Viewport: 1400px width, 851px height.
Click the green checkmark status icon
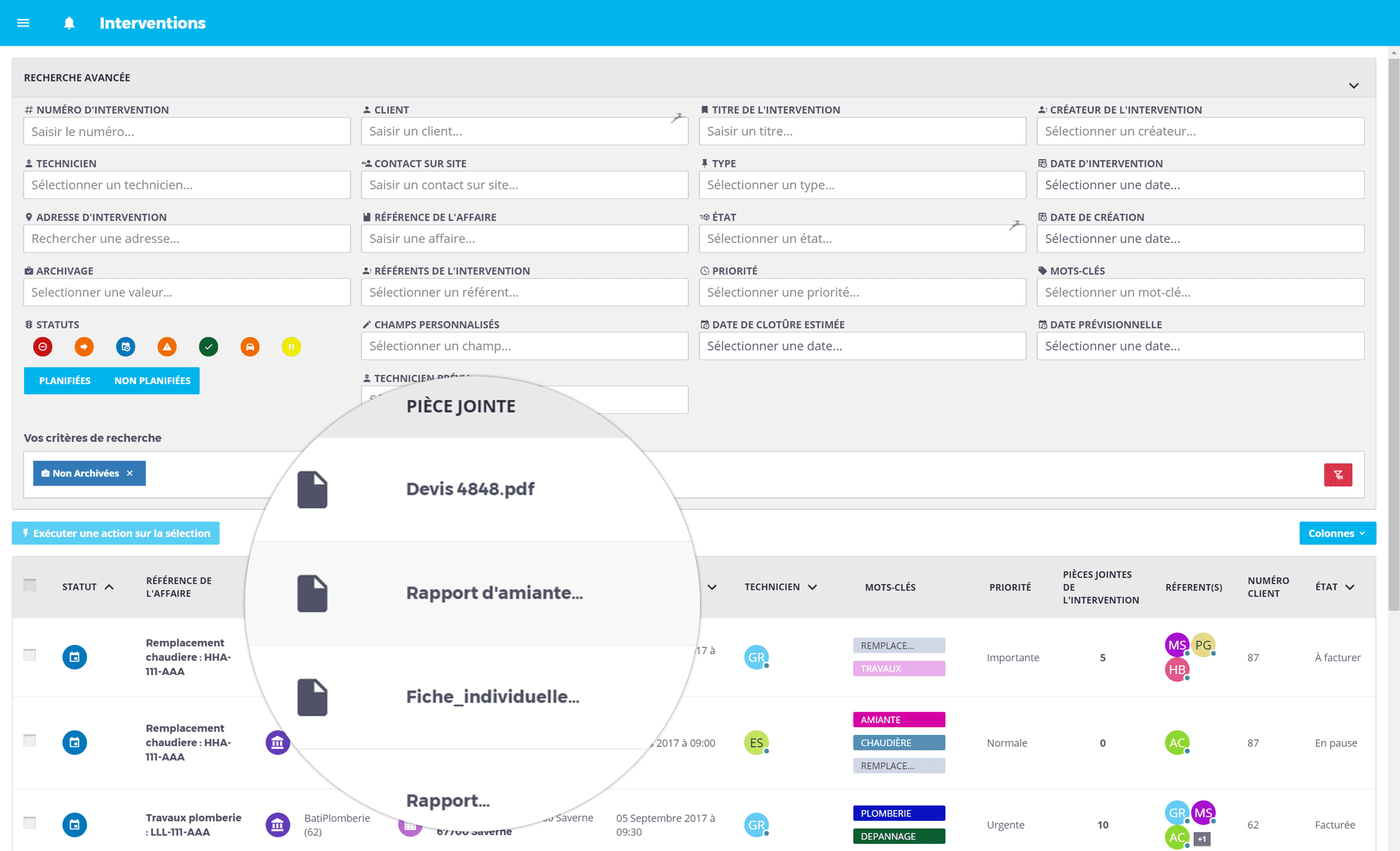[x=208, y=346]
